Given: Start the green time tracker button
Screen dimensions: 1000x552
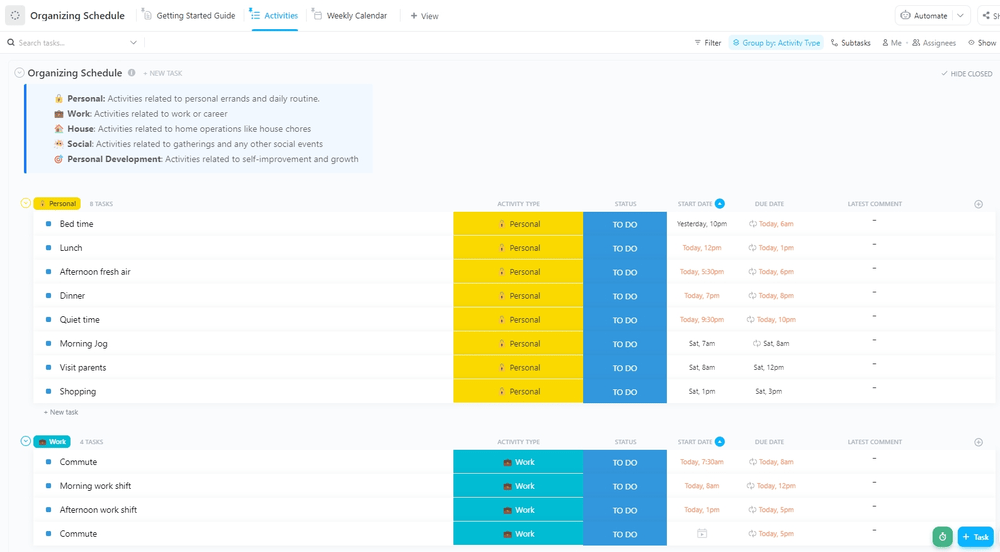Looking at the screenshot, I should click(x=942, y=537).
